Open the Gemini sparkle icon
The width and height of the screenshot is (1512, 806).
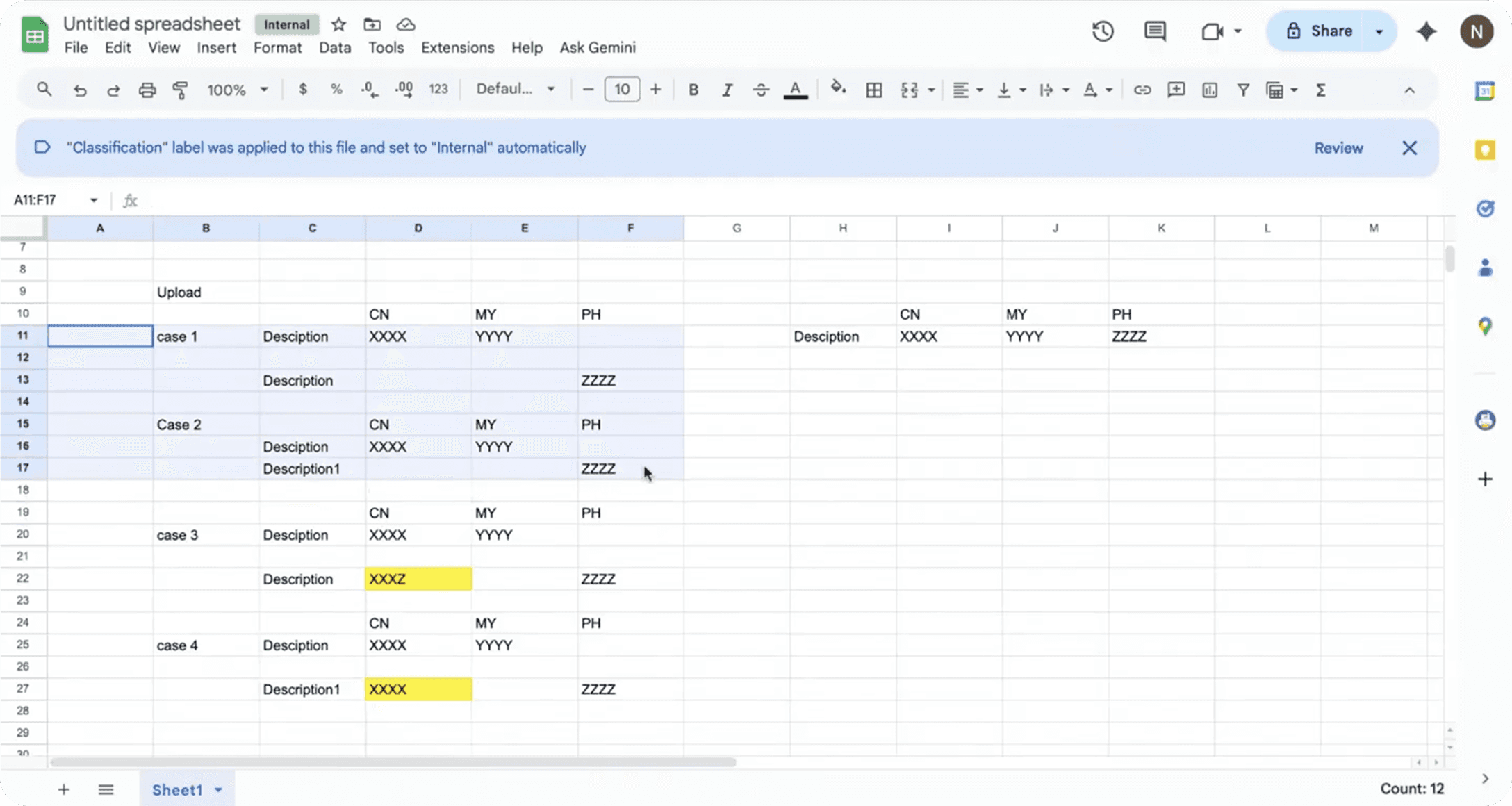(1426, 31)
